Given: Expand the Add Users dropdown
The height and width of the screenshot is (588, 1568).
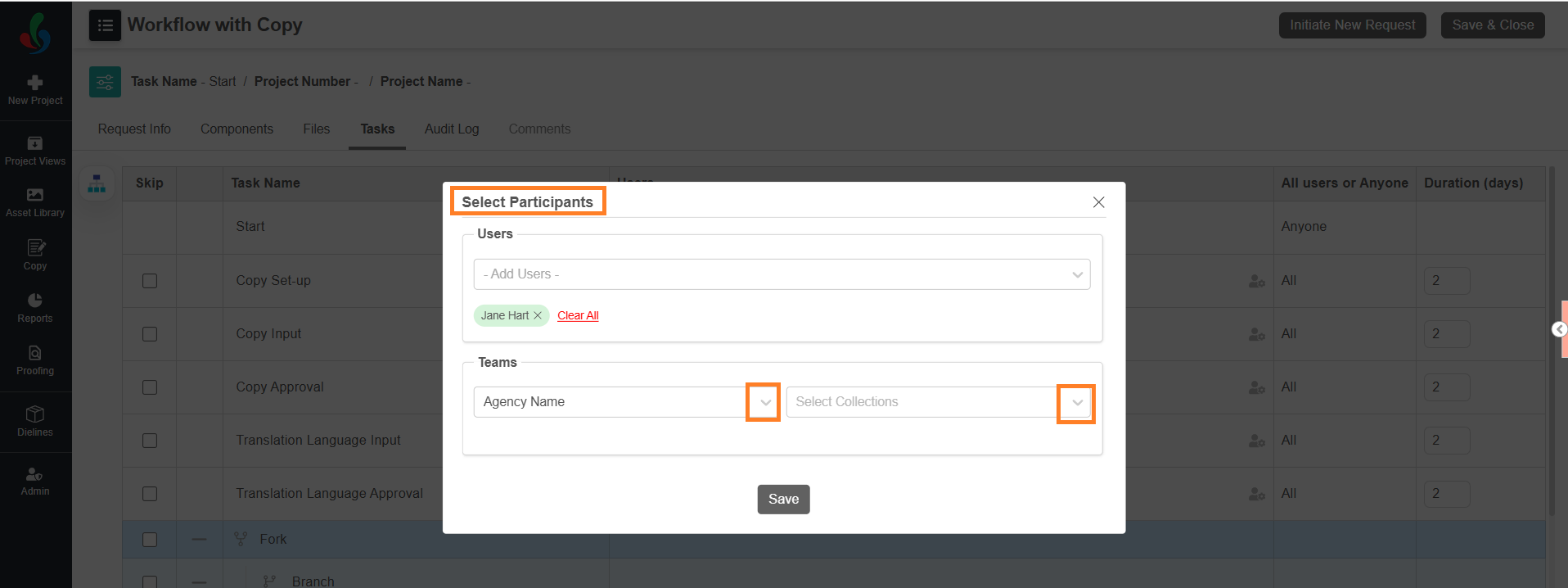Looking at the screenshot, I should (x=1077, y=274).
